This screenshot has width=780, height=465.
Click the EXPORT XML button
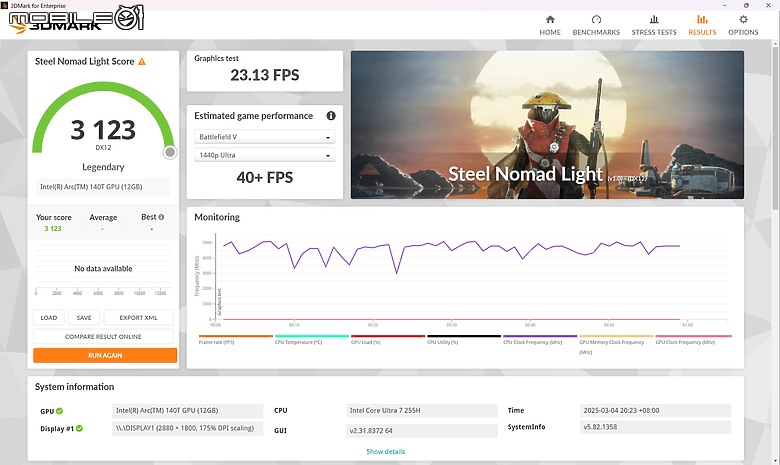click(138, 317)
